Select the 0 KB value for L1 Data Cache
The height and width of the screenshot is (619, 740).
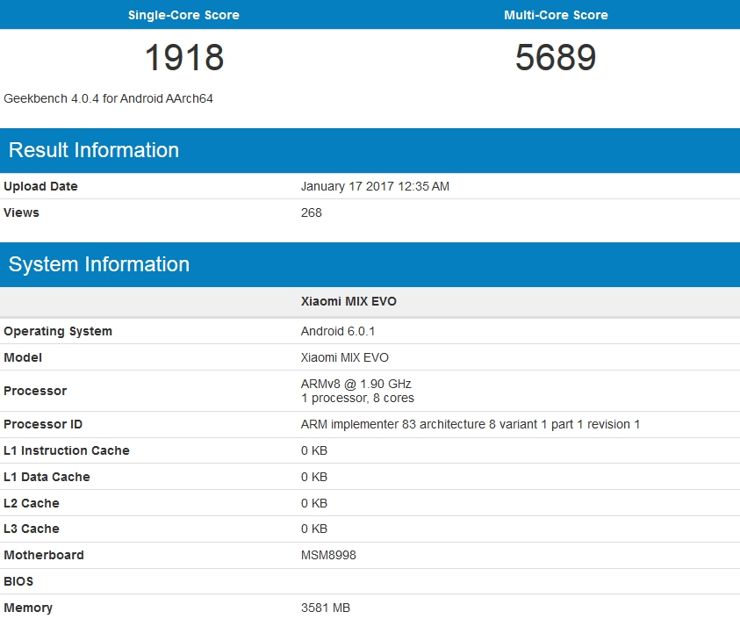(x=314, y=477)
